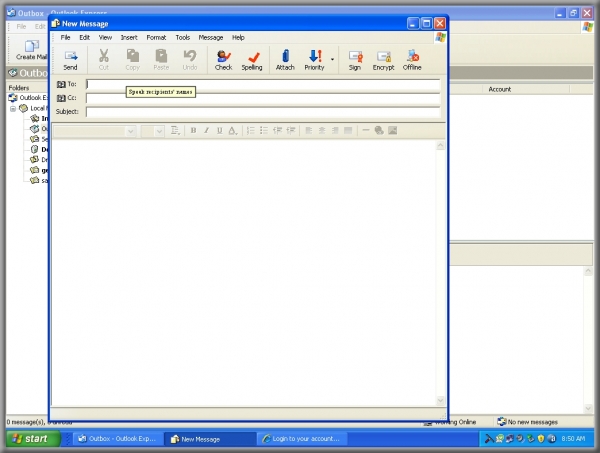Screen dimensions: 600x453
Task: Center align text
Action: pos(322,131)
